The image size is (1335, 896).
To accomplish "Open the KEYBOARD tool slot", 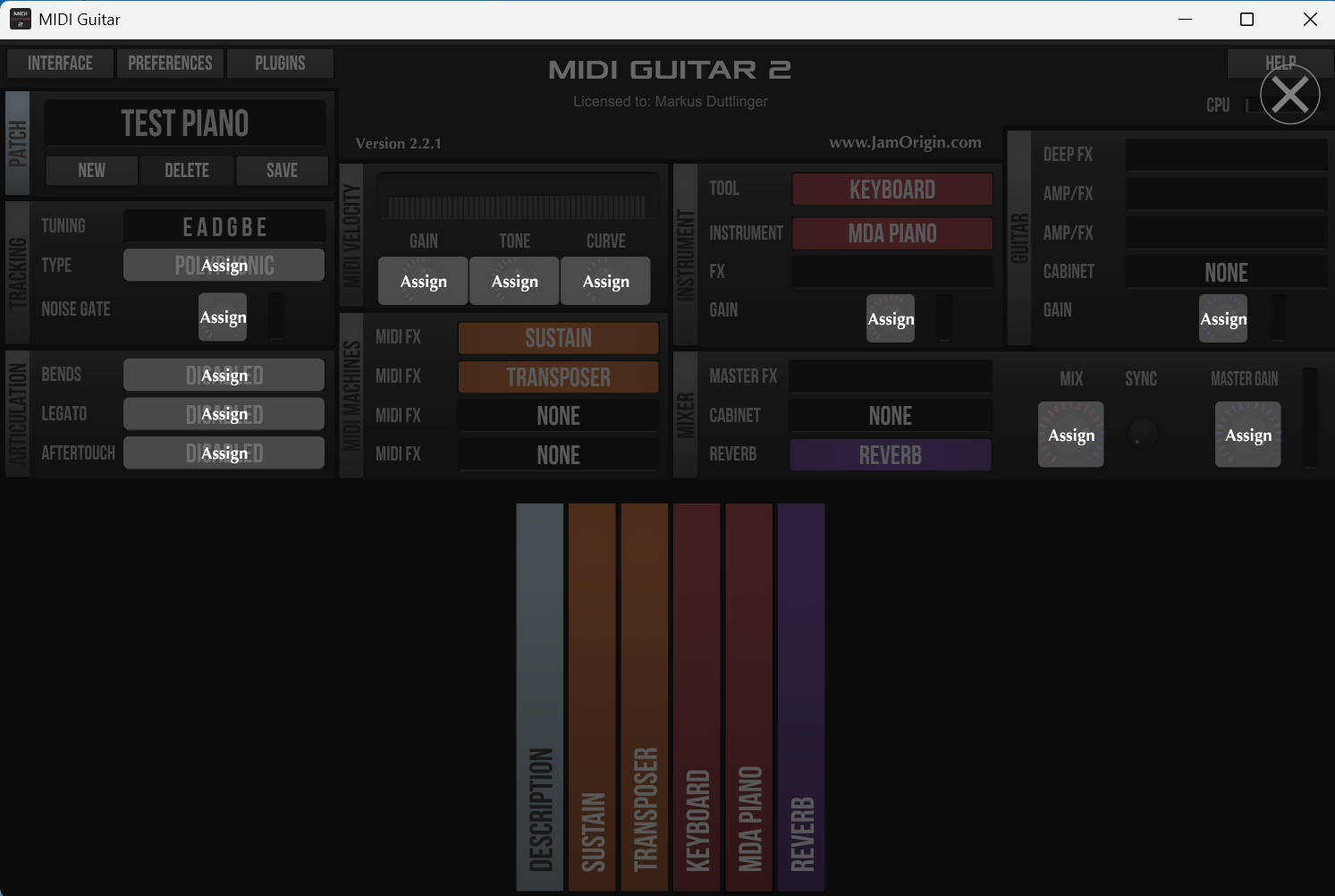I will pyautogui.click(x=892, y=190).
